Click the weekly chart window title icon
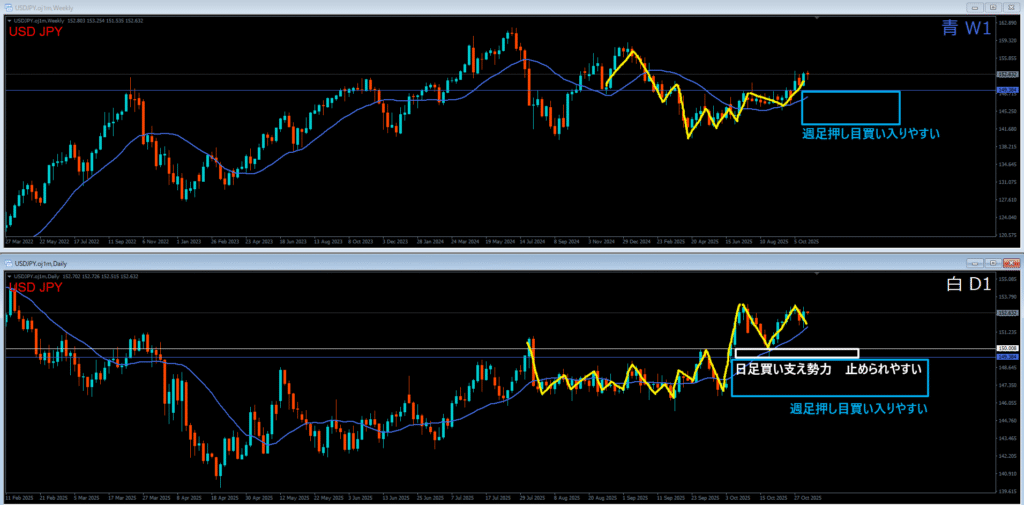The height and width of the screenshot is (505, 1024). pos(8,6)
